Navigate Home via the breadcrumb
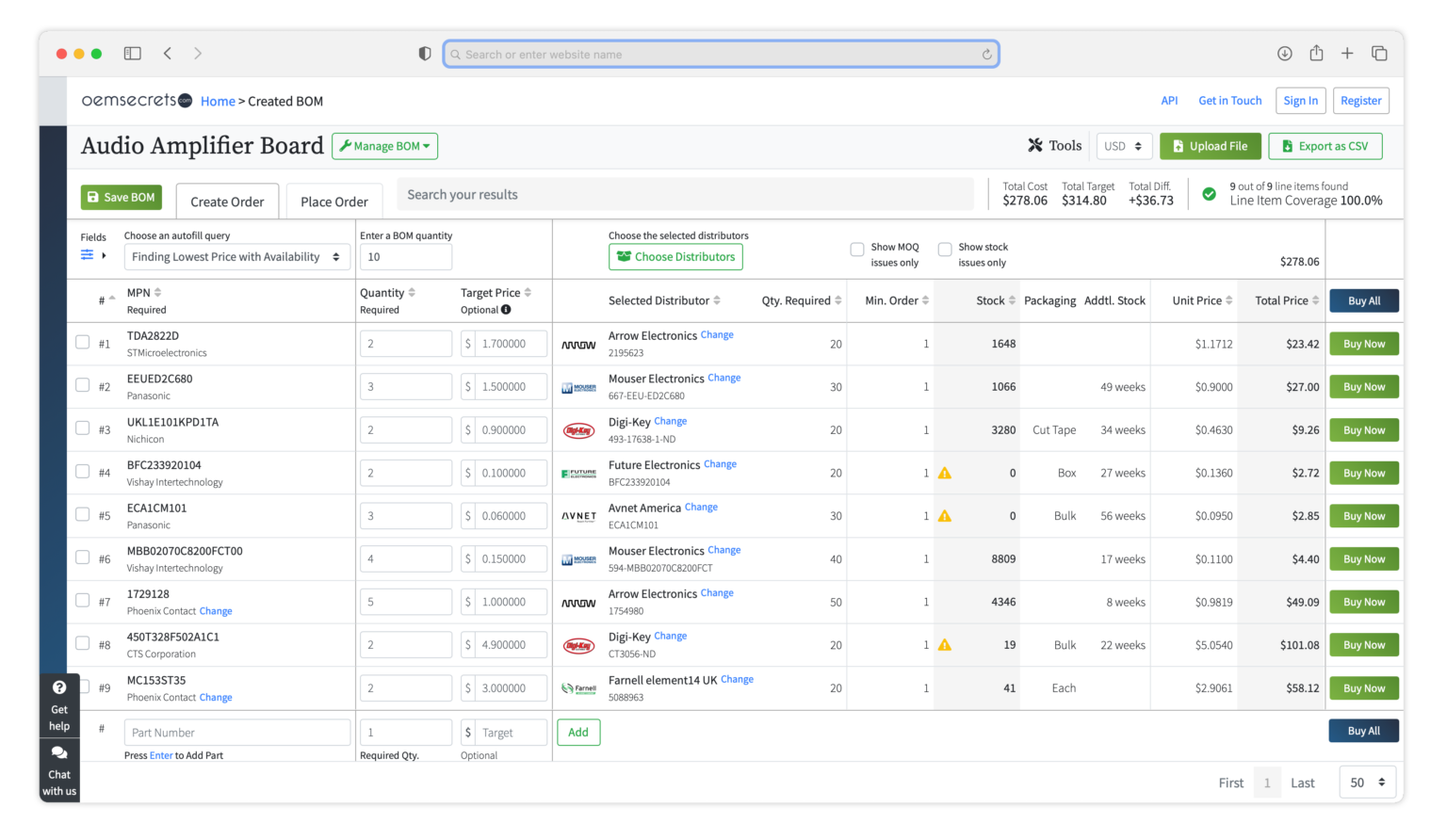Screen dimensions: 1447x840 [x=218, y=101]
